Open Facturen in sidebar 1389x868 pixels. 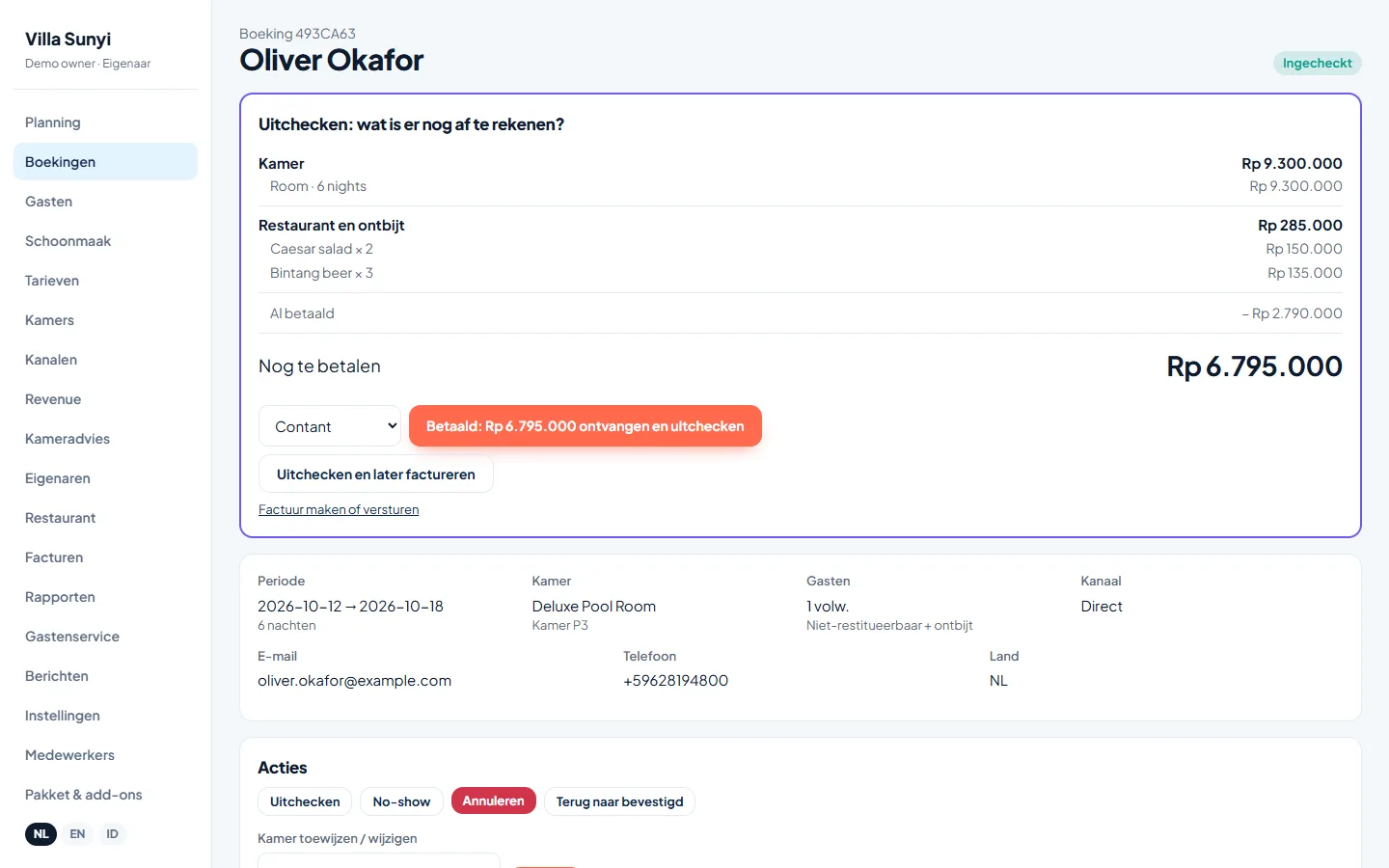point(105,557)
